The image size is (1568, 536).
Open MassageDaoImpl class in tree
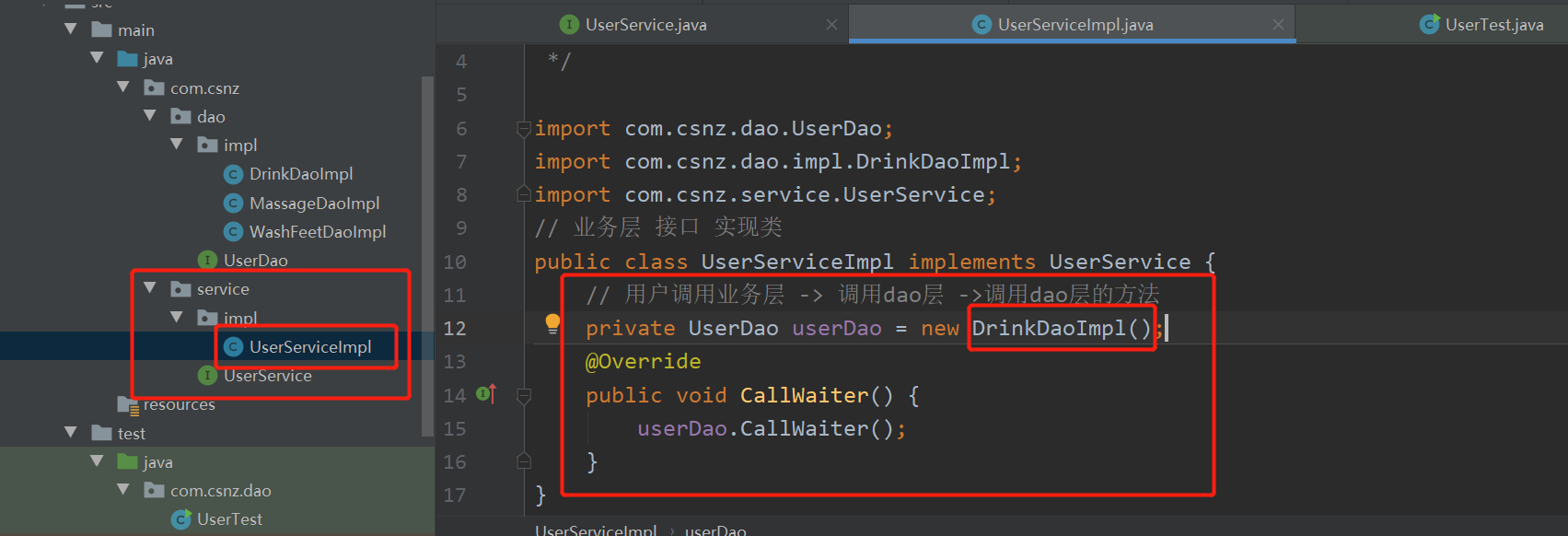[x=314, y=203]
